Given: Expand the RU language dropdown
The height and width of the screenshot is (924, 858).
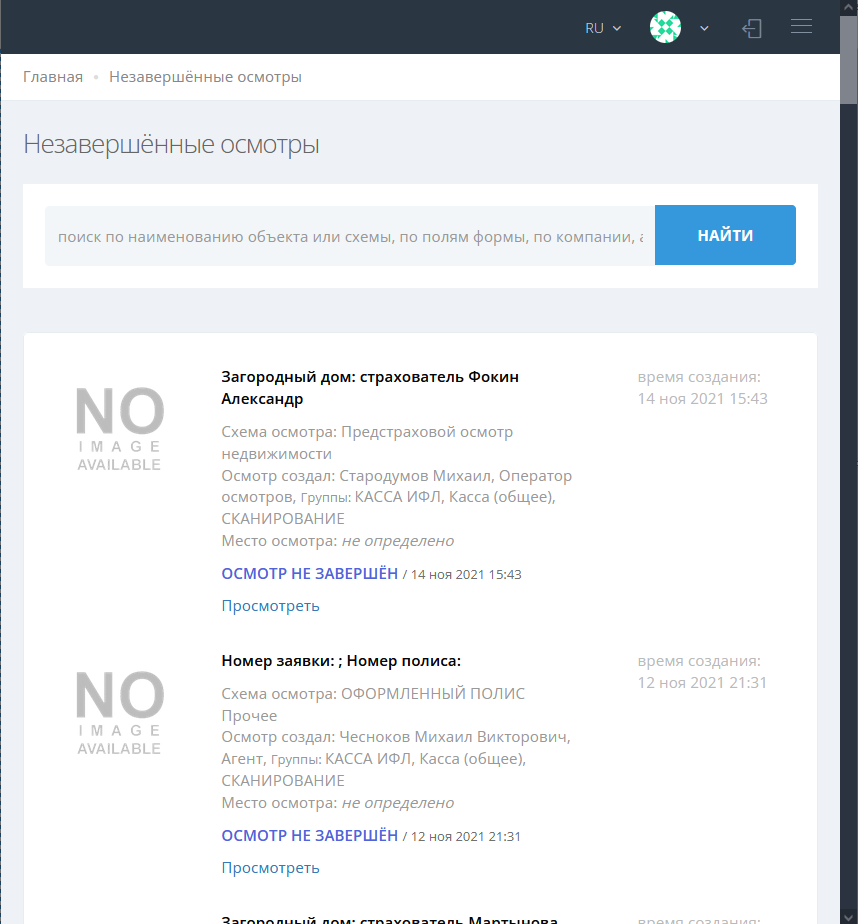Looking at the screenshot, I should (603, 28).
